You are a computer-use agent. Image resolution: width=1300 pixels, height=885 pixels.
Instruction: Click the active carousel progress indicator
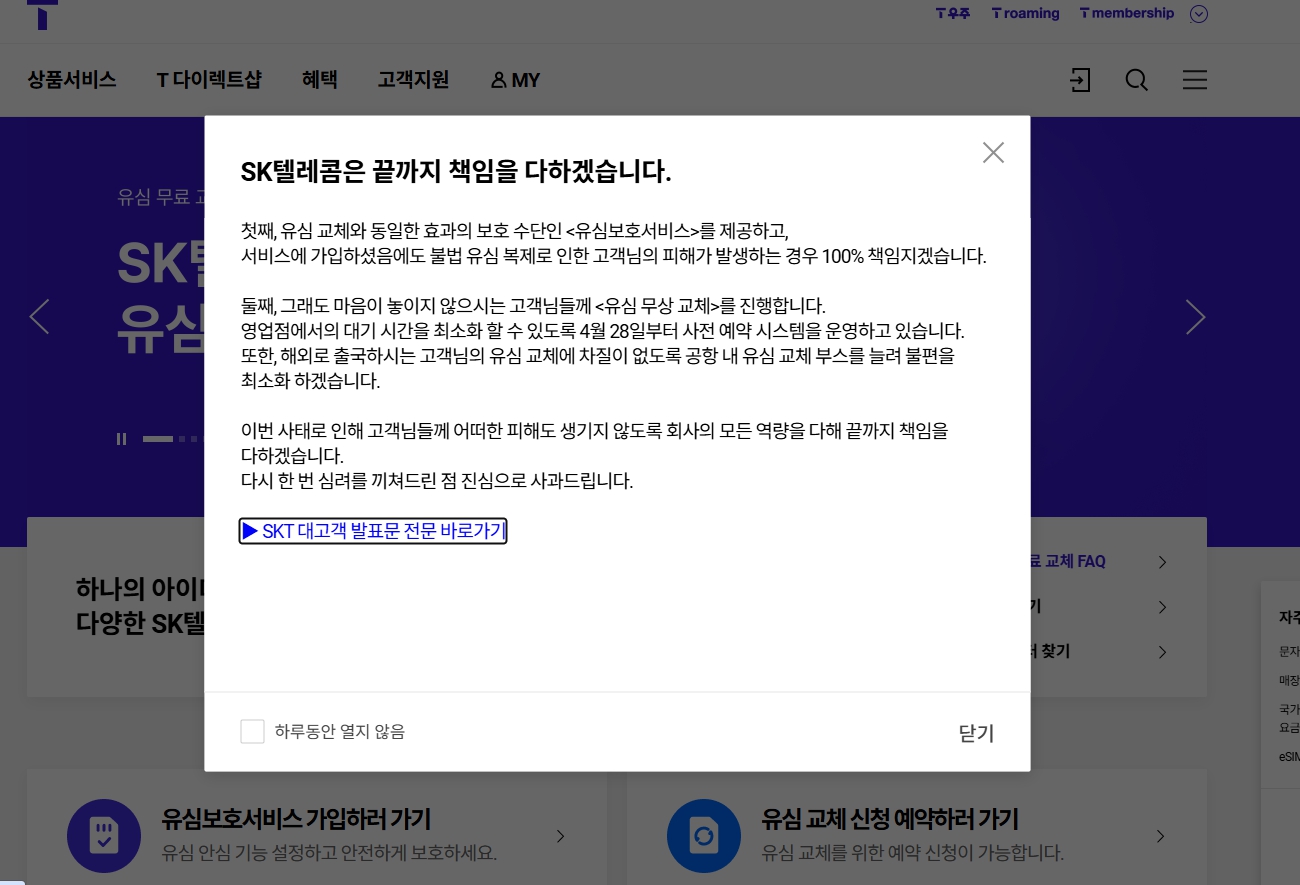click(158, 439)
